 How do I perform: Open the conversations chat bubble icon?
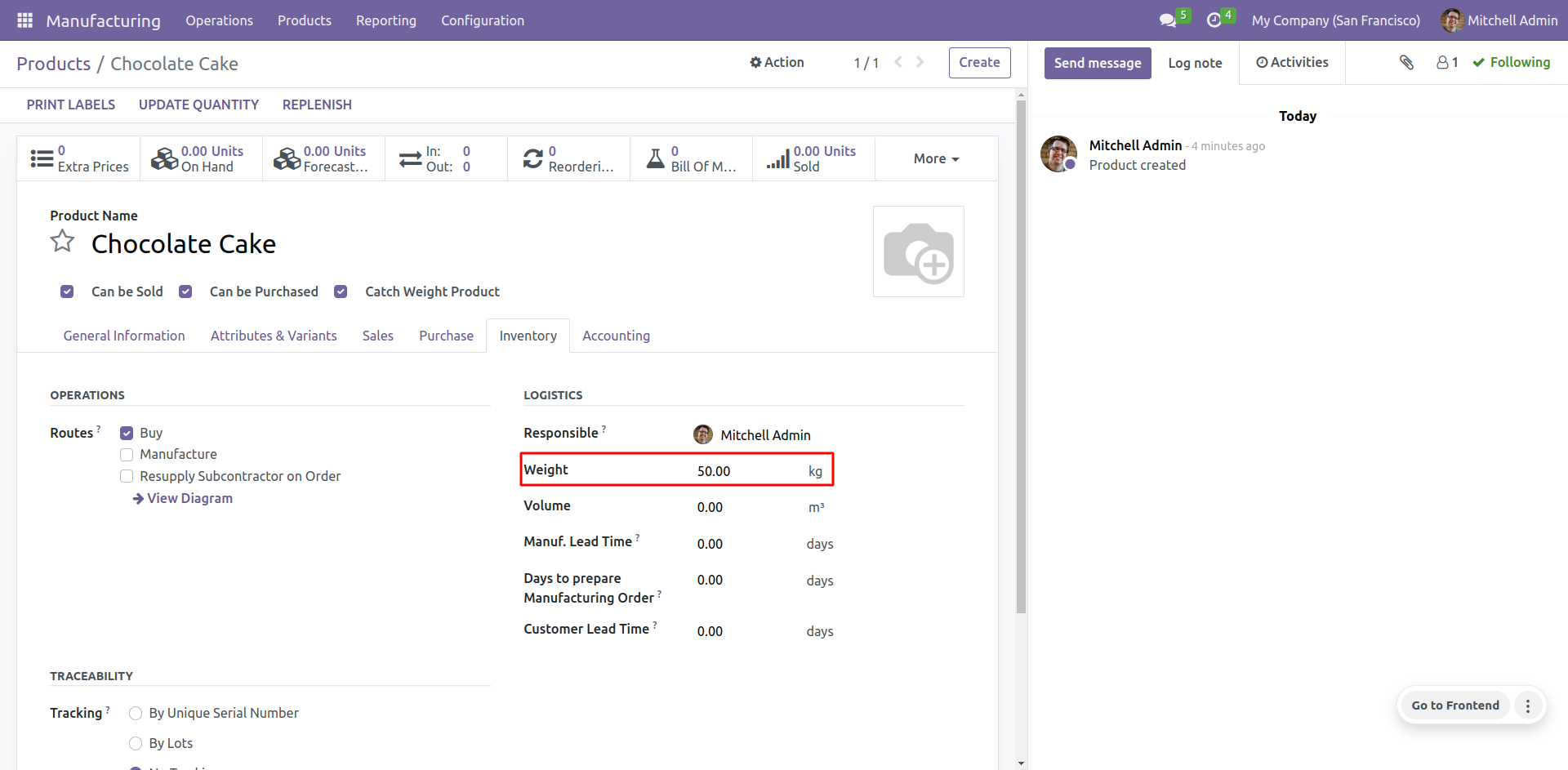pos(1168,20)
